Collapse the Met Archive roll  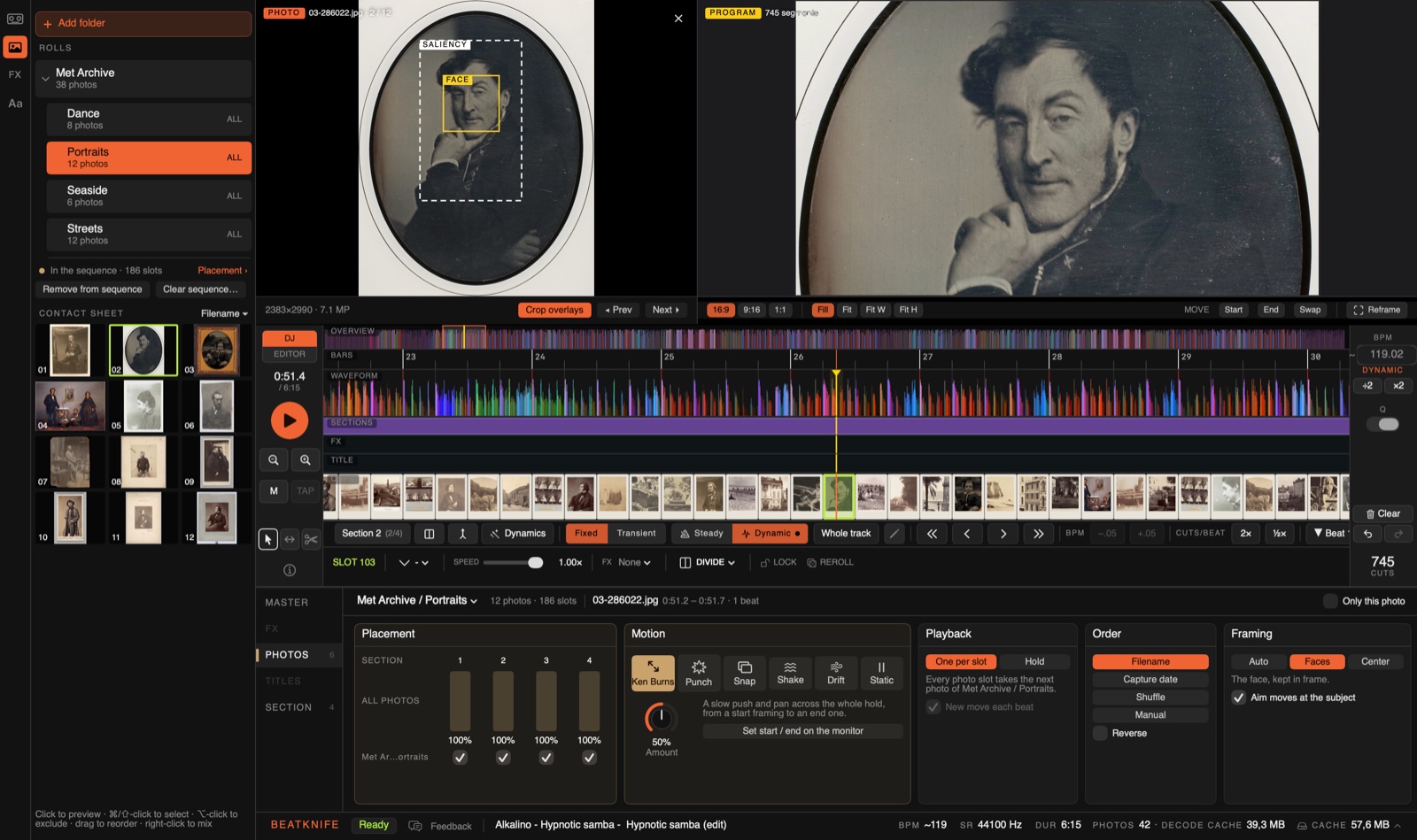[45, 79]
